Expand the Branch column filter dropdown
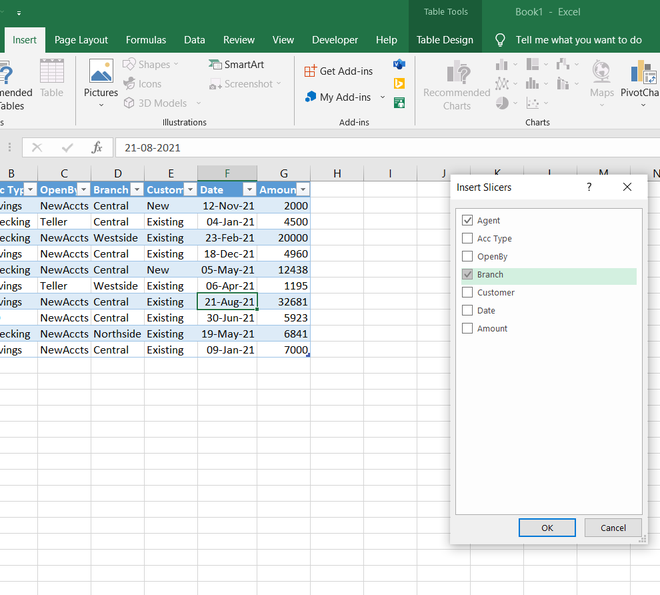The width and height of the screenshot is (660, 595). (x=137, y=189)
